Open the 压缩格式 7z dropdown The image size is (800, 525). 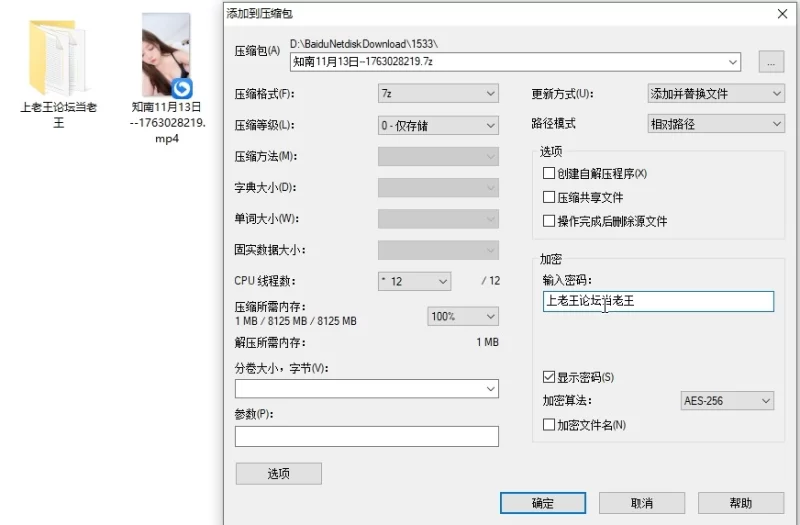438,93
